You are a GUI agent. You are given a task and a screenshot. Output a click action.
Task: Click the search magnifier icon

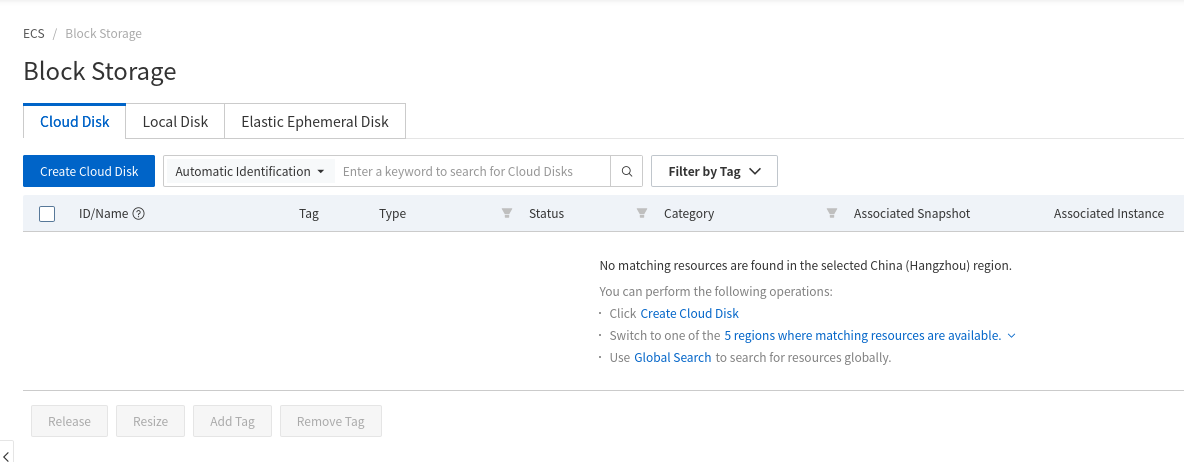(626, 171)
